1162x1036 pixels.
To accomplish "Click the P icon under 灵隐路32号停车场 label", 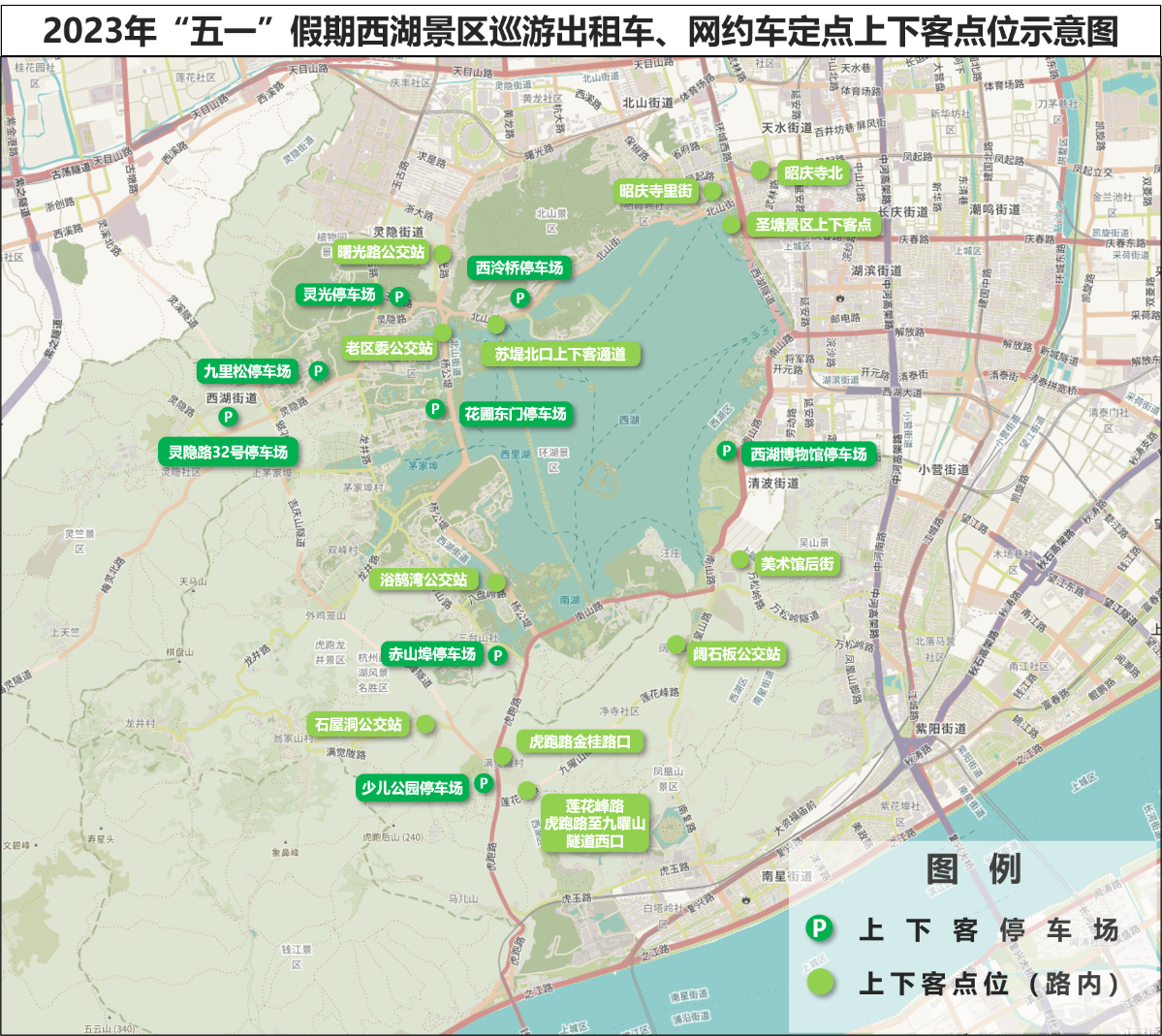I will pos(227,418).
